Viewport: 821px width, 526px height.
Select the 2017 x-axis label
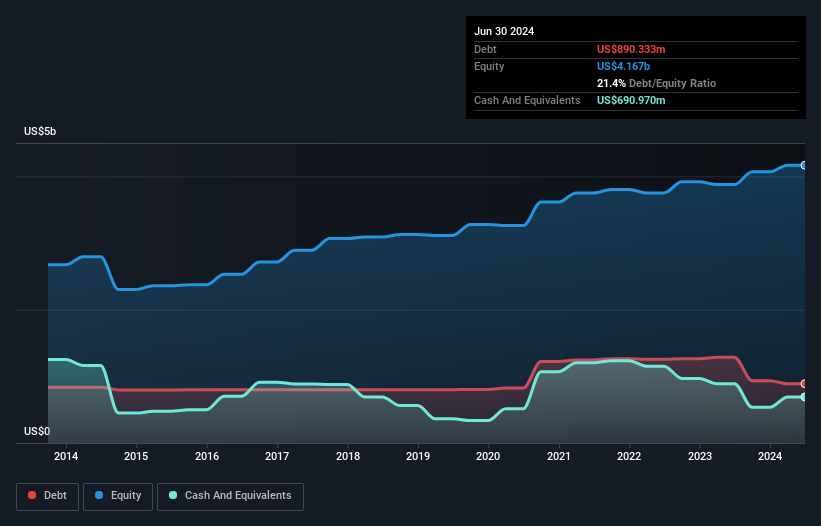coord(277,456)
